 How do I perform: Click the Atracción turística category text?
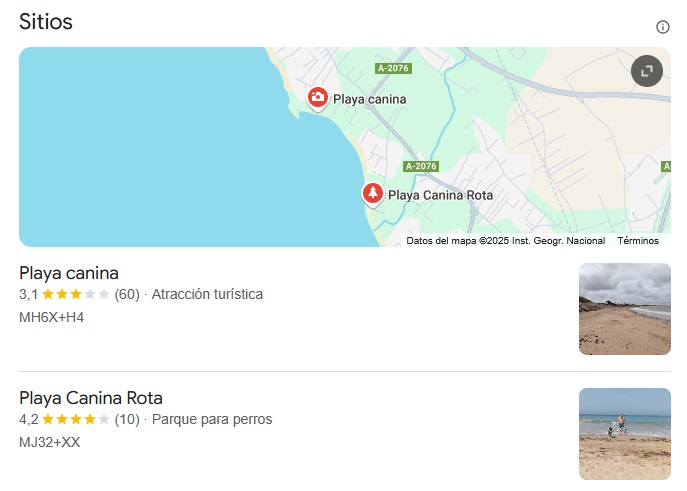pyautogui.click(x=207, y=295)
